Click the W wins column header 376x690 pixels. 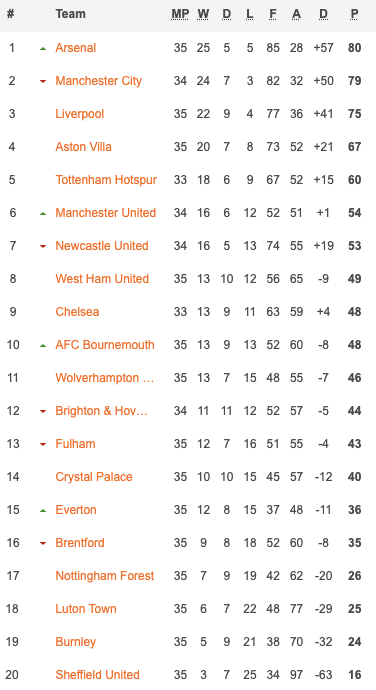click(x=203, y=14)
